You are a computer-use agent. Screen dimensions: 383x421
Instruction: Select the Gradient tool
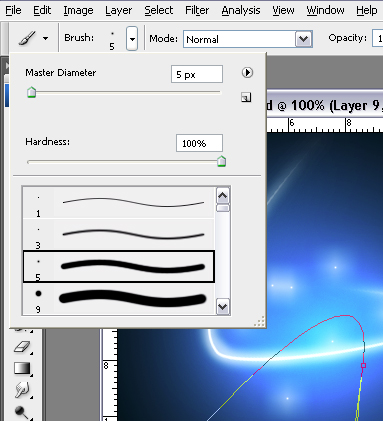coord(22,368)
